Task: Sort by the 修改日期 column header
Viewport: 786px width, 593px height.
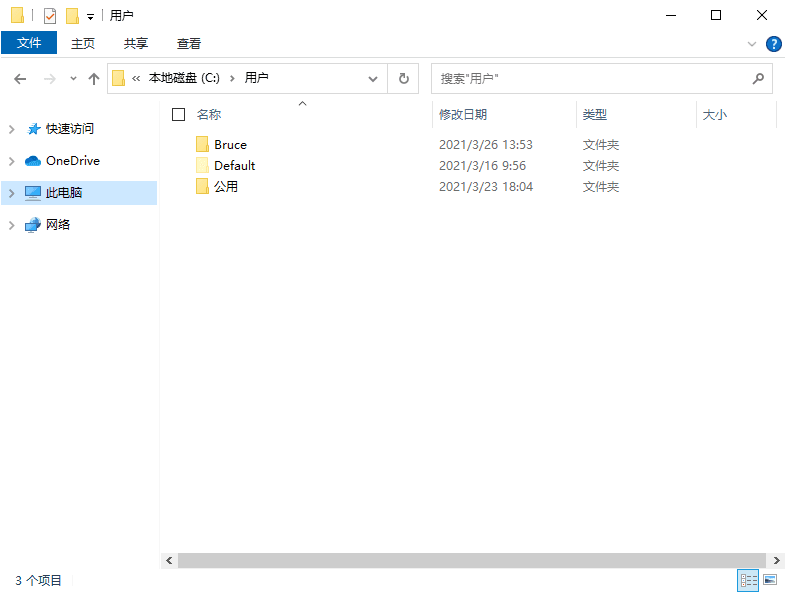Action: [463, 115]
